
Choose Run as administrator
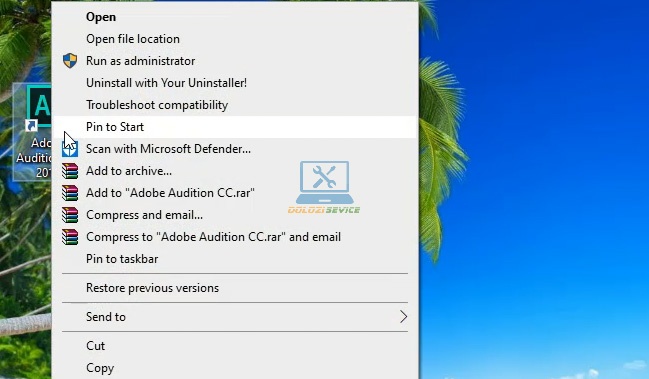tap(235, 61)
